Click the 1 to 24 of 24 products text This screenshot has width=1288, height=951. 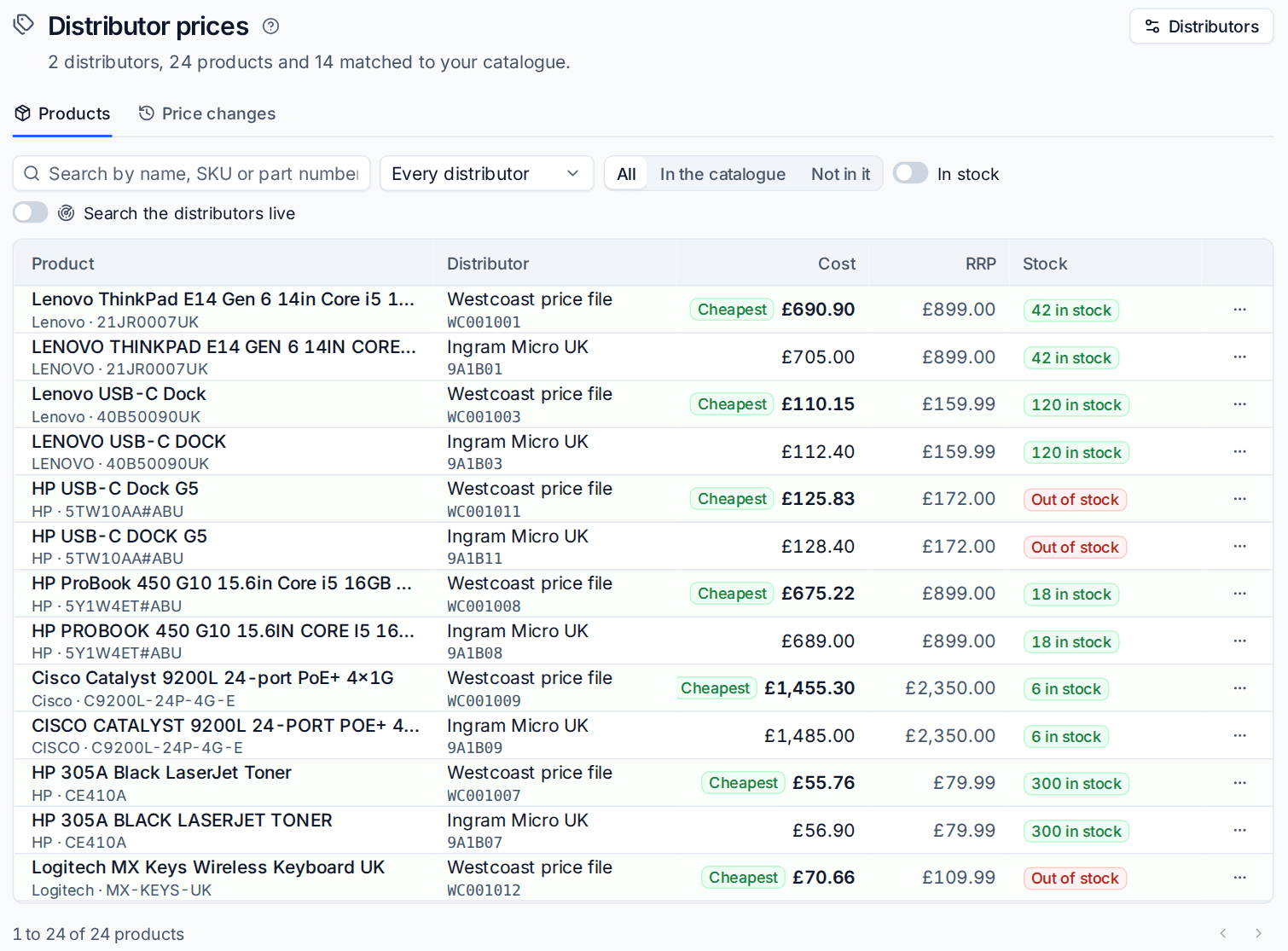click(x=98, y=934)
